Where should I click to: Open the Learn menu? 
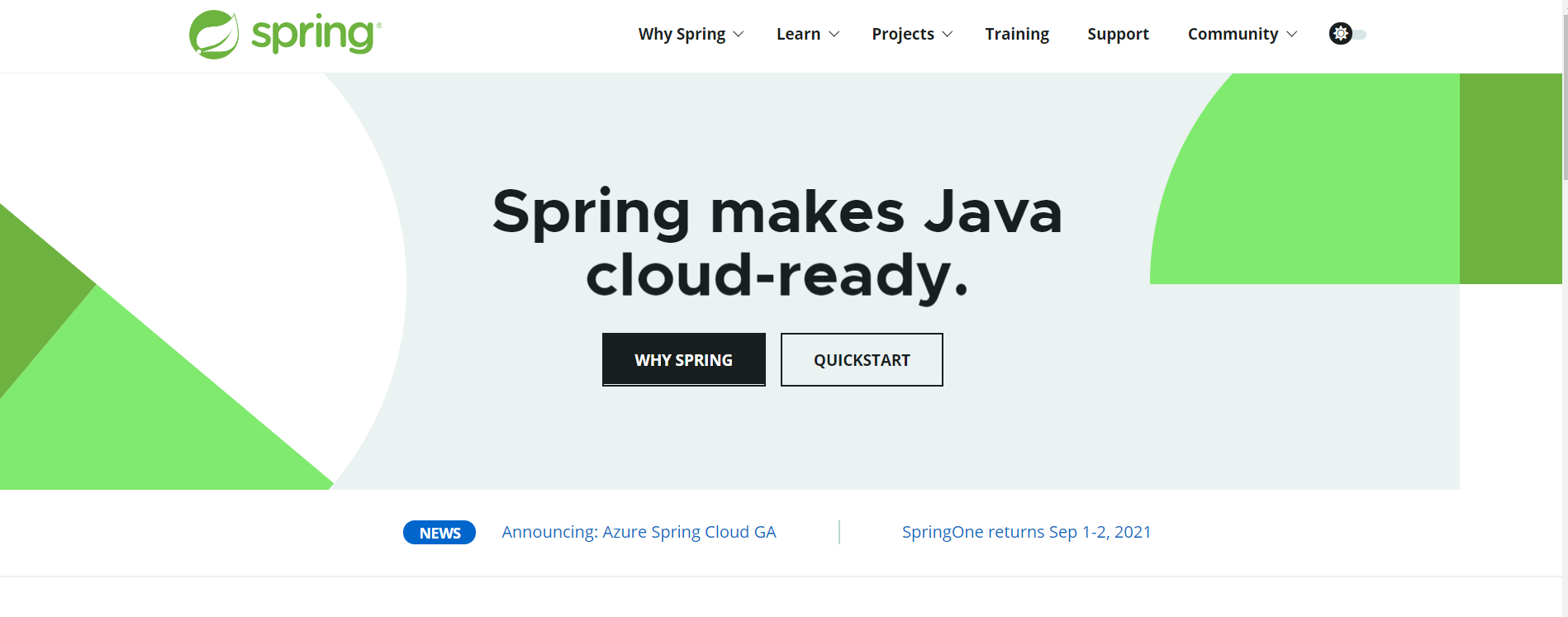798,34
